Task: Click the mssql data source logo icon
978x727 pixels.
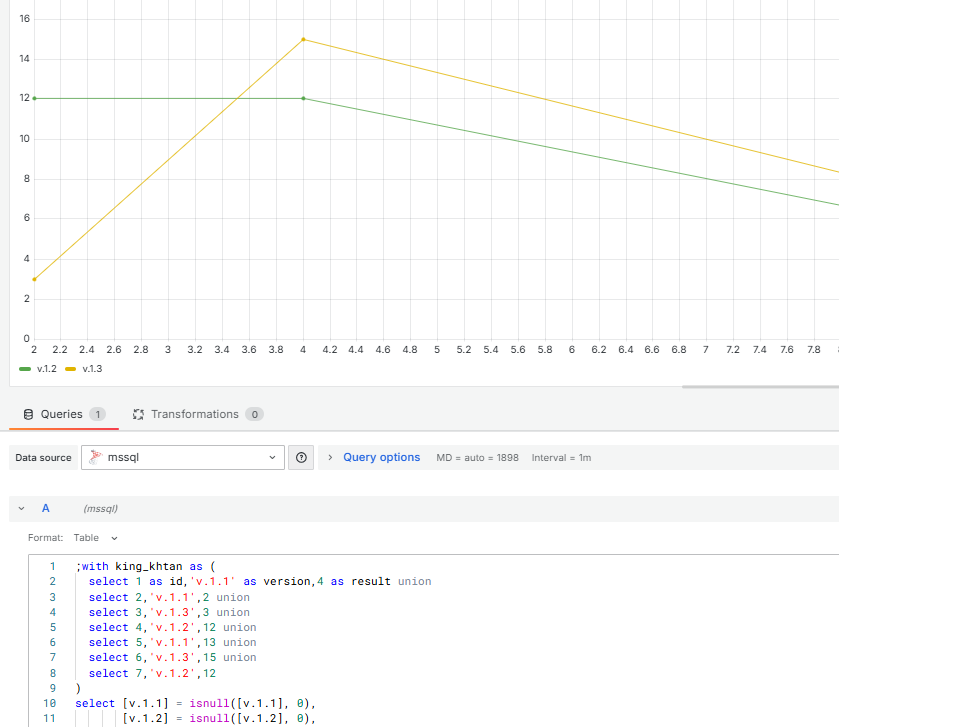Action: click(x=95, y=457)
